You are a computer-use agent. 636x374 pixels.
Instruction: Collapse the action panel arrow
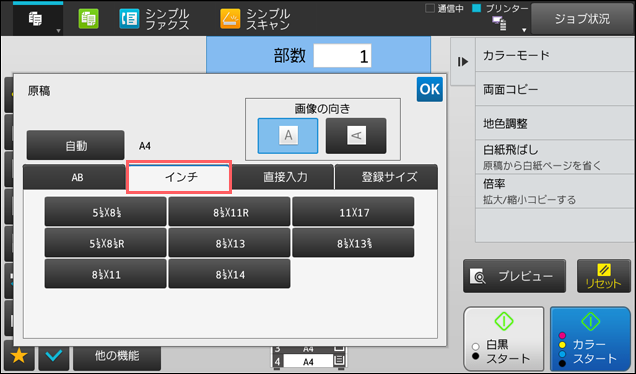463,62
